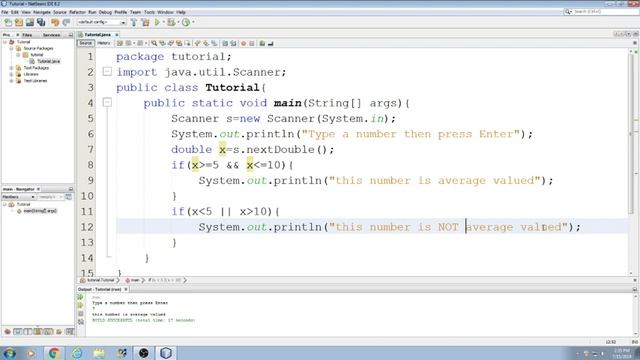Image resolution: width=640 pixels, height=360 pixels.
Task: Toggle the second filter button at Navigator bottom
Action: tap(18, 331)
